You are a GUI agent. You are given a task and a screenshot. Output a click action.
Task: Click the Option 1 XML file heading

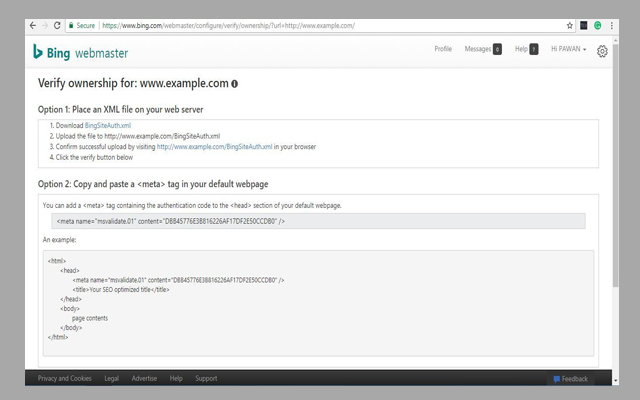coord(120,109)
